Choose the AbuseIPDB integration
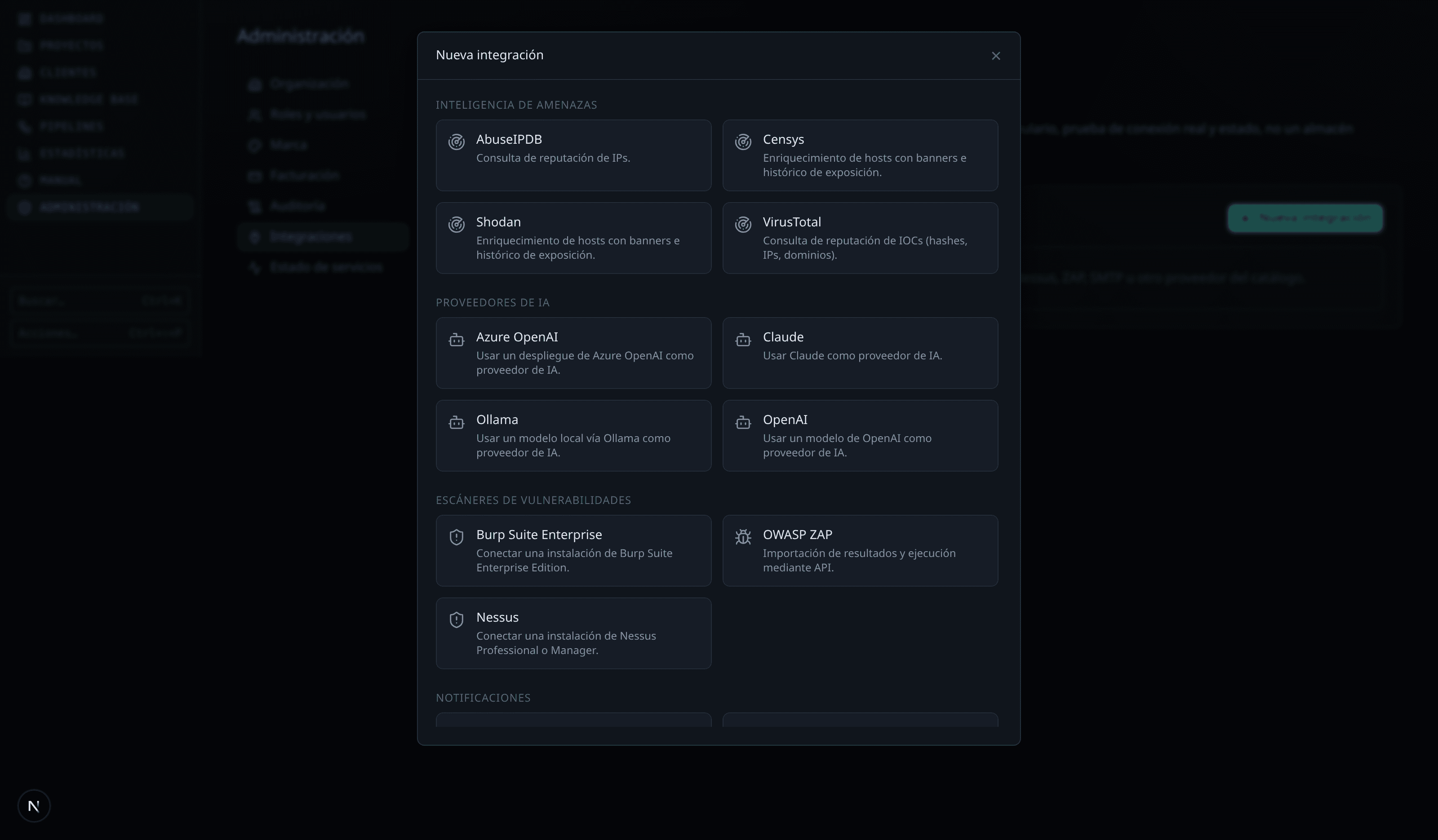Screen dimensions: 1438x840 click(573, 155)
